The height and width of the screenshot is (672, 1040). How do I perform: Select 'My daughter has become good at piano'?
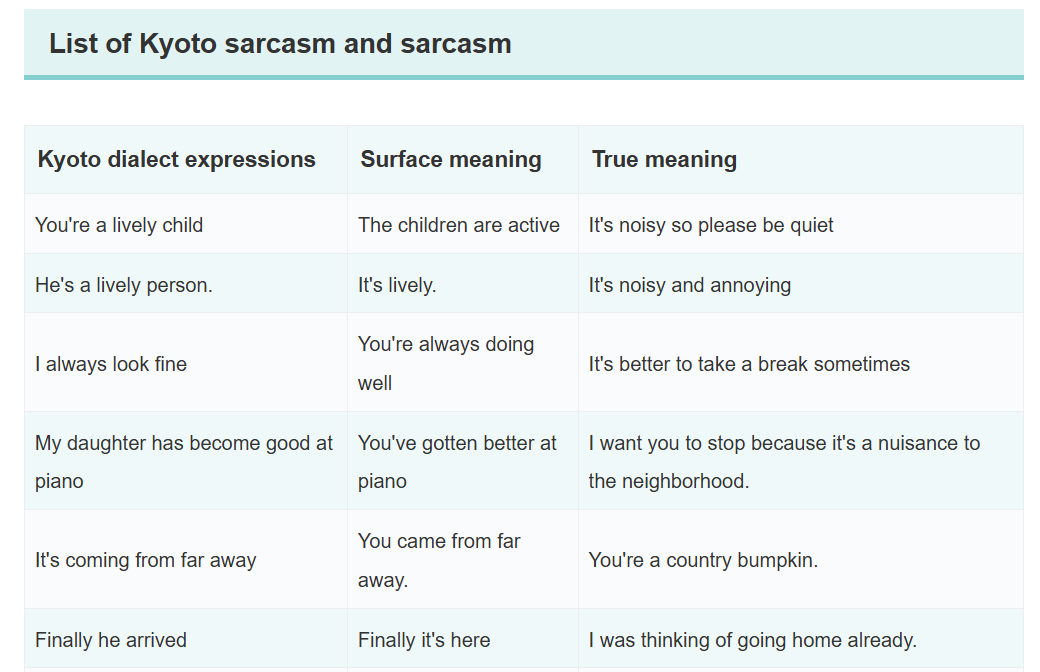pos(186,461)
